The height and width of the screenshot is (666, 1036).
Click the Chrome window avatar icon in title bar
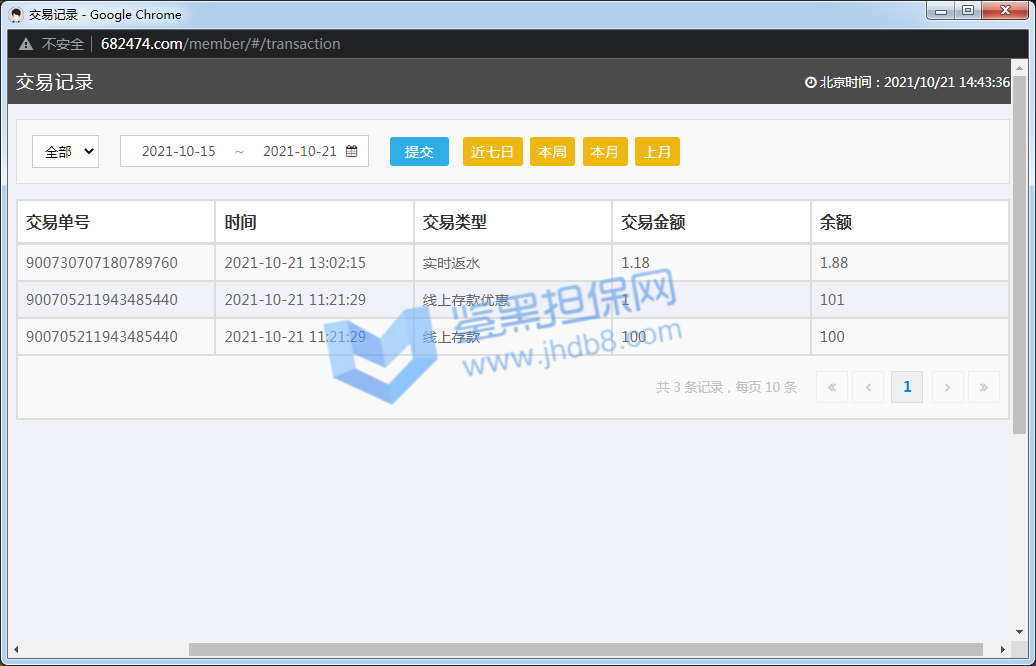click(16, 15)
